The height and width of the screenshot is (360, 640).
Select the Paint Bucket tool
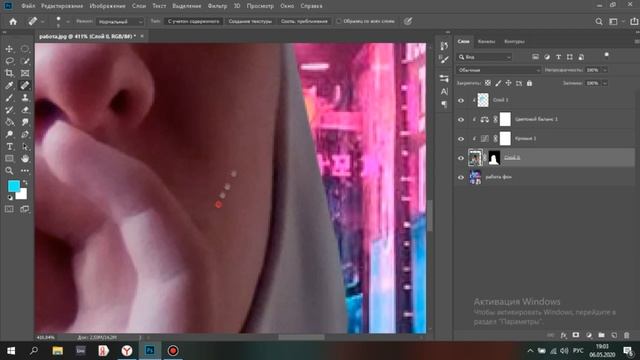click(9, 122)
